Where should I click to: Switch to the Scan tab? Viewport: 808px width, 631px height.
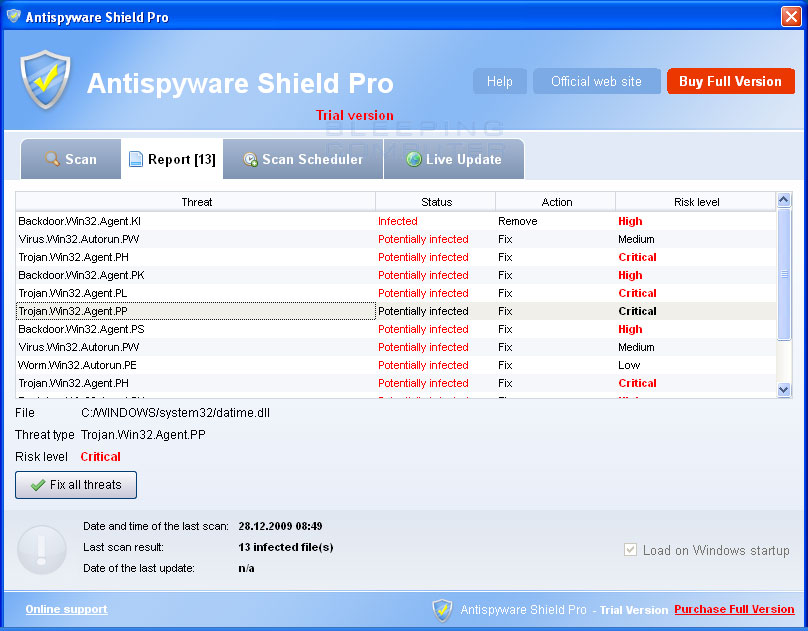pos(71,159)
